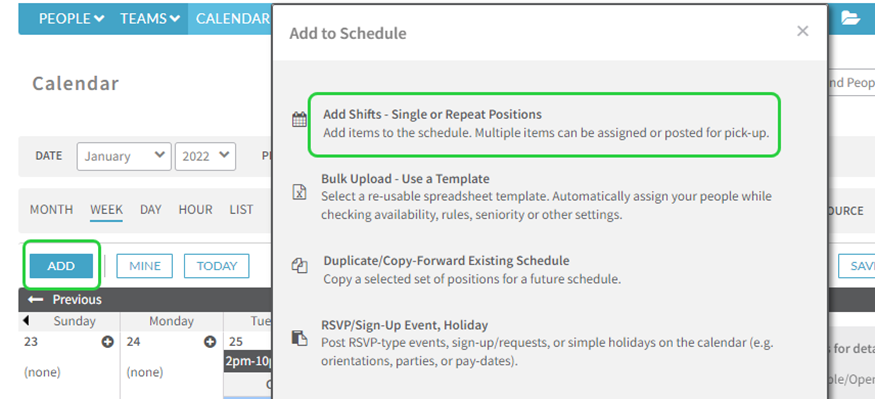Click the spreadsheet icon for Bulk Upload
Image resolution: width=875 pixels, height=399 pixels.
click(300, 191)
